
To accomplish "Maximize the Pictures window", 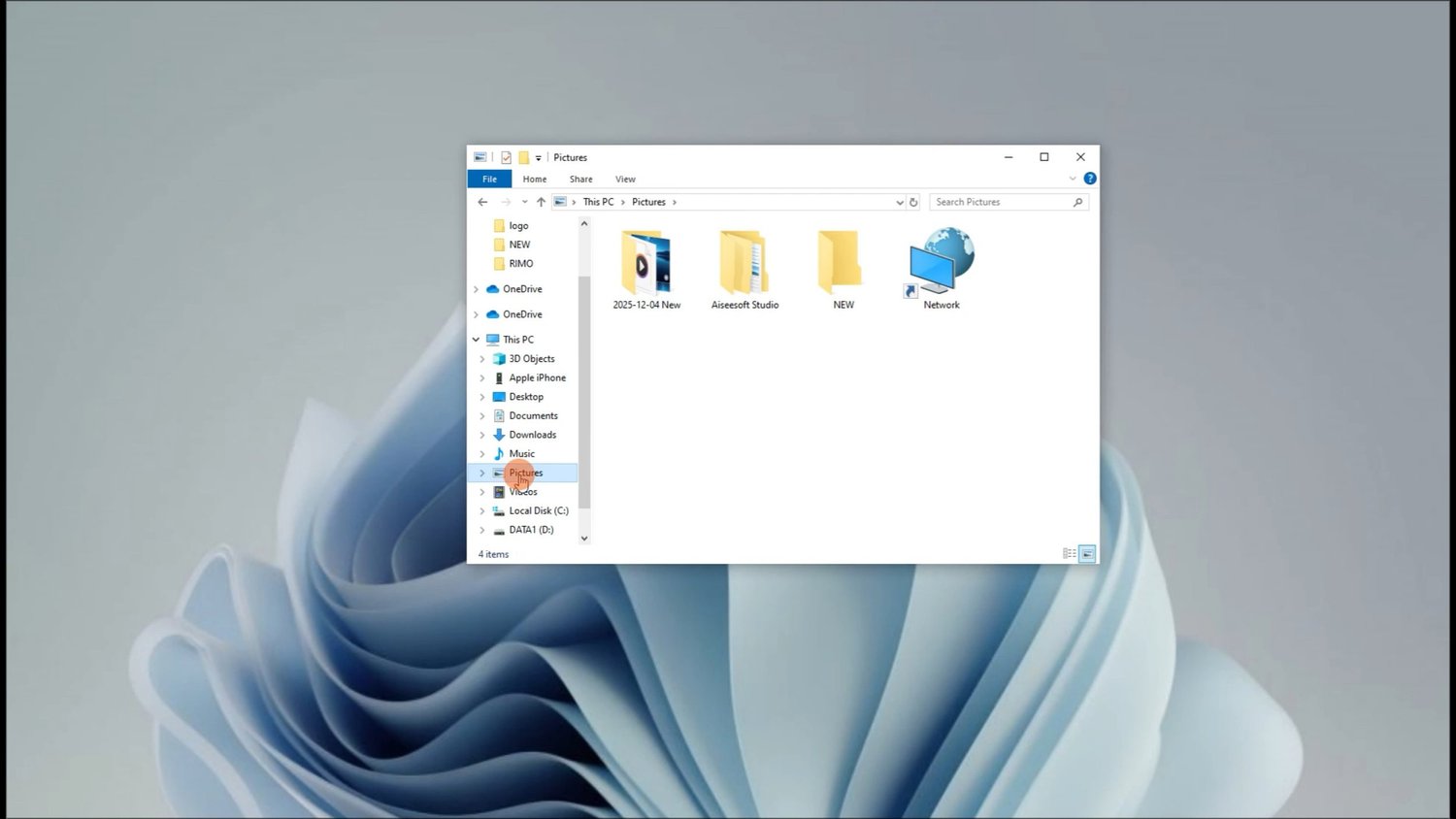I will coord(1044,157).
